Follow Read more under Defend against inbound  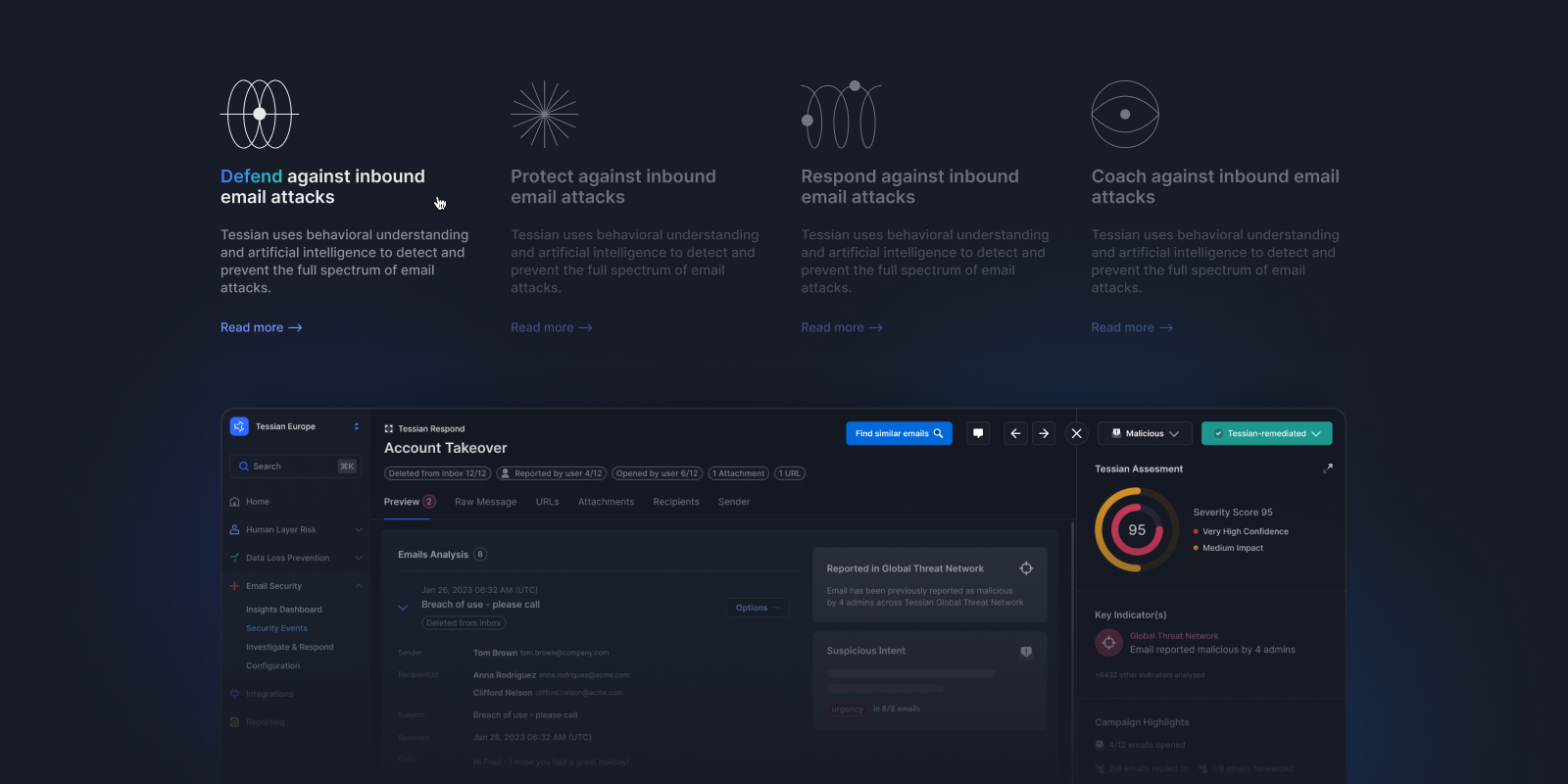tap(261, 327)
